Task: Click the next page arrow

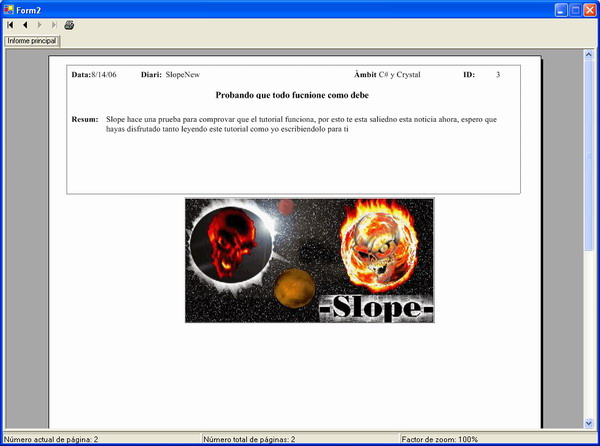Action: 39,24
